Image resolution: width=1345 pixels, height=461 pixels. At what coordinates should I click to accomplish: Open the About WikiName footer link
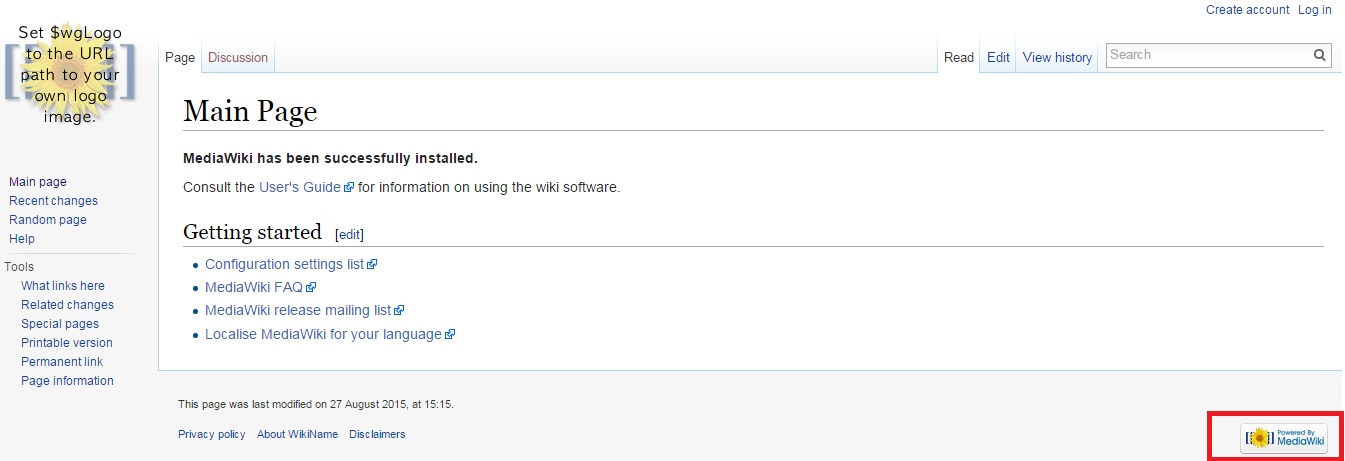point(297,434)
